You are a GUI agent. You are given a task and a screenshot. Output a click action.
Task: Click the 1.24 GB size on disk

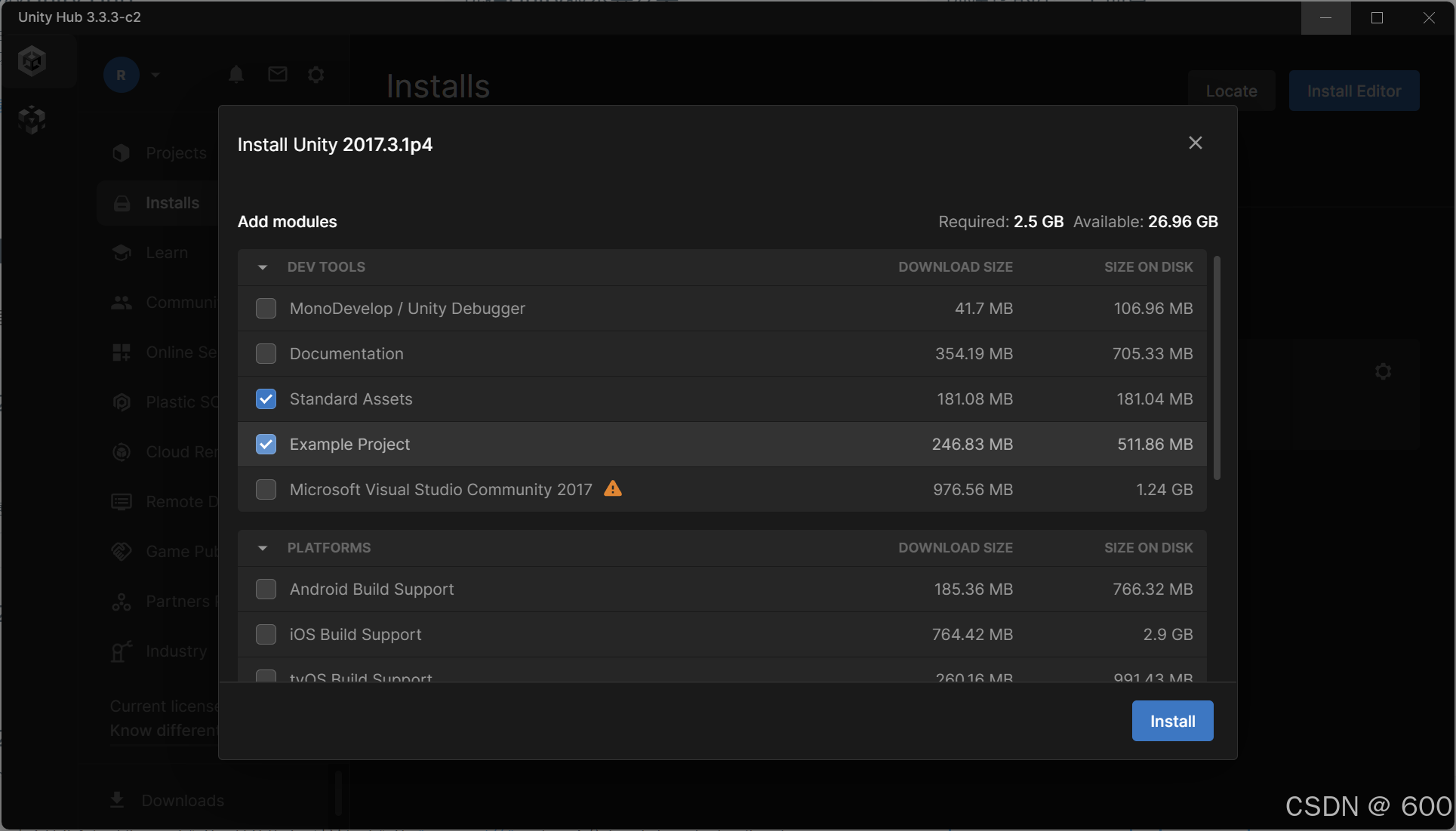point(1165,489)
